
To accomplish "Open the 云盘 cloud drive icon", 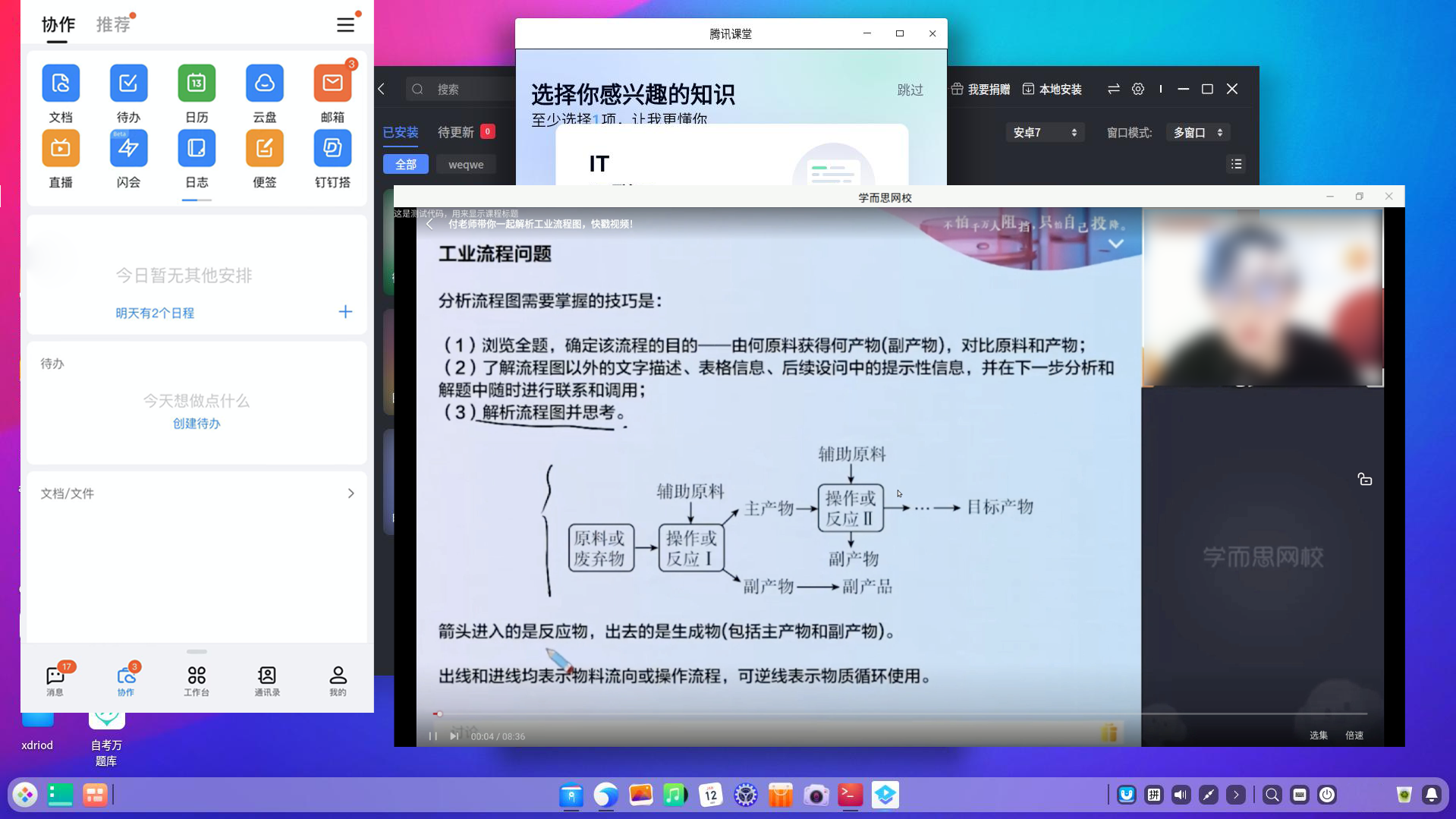I will pyautogui.click(x=264, y=83).
